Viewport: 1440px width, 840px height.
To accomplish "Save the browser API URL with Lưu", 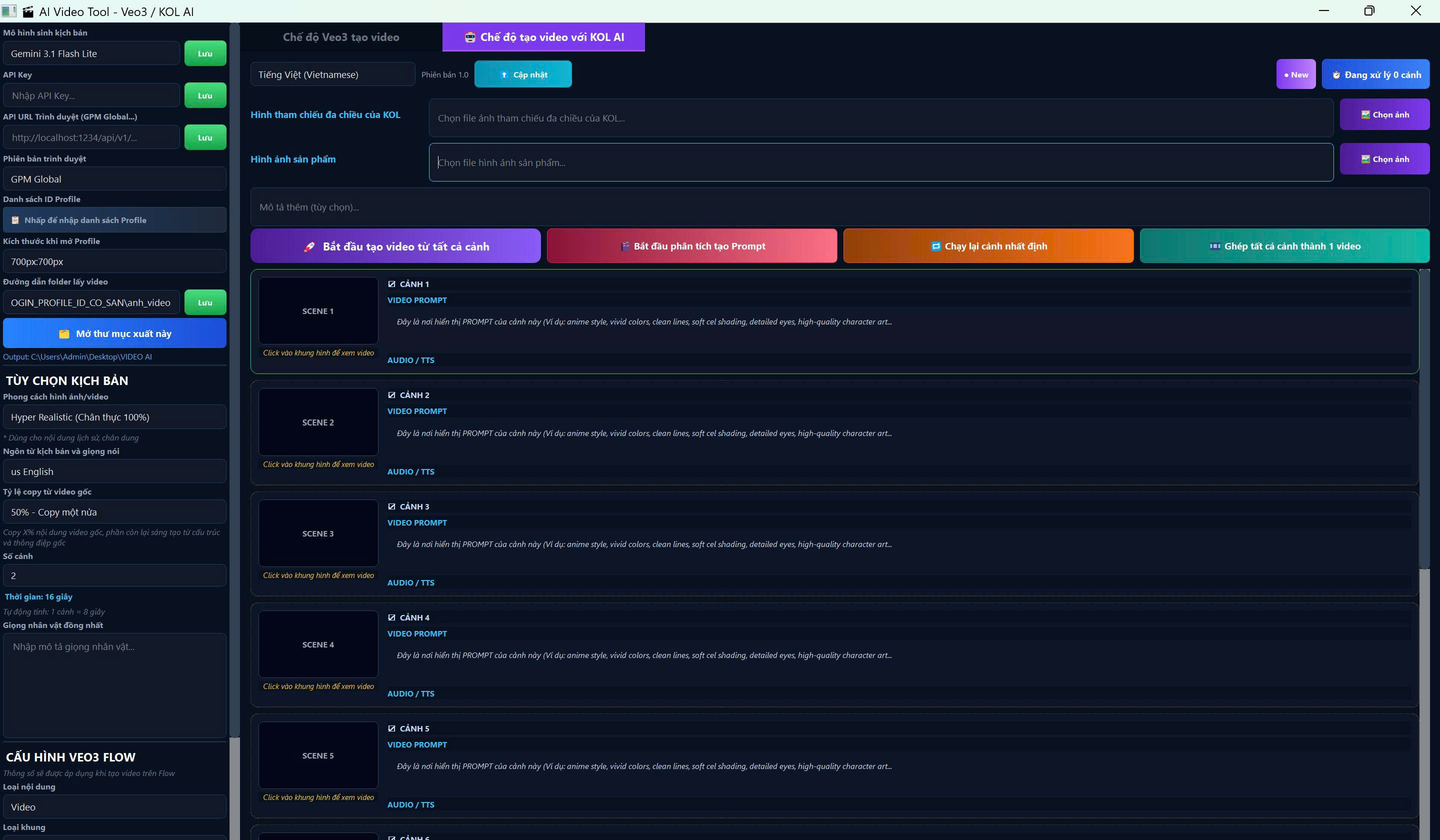I will coord(205,137).
